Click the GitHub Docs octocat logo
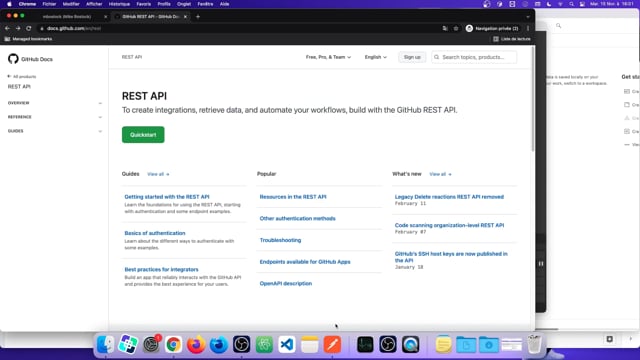This screenshot has height=360, width=640. [13, 59]
